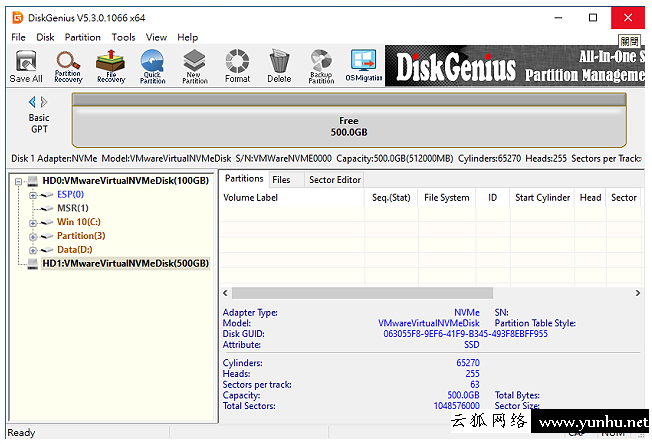
Task: Open the Disk menu
Action: 45,37
